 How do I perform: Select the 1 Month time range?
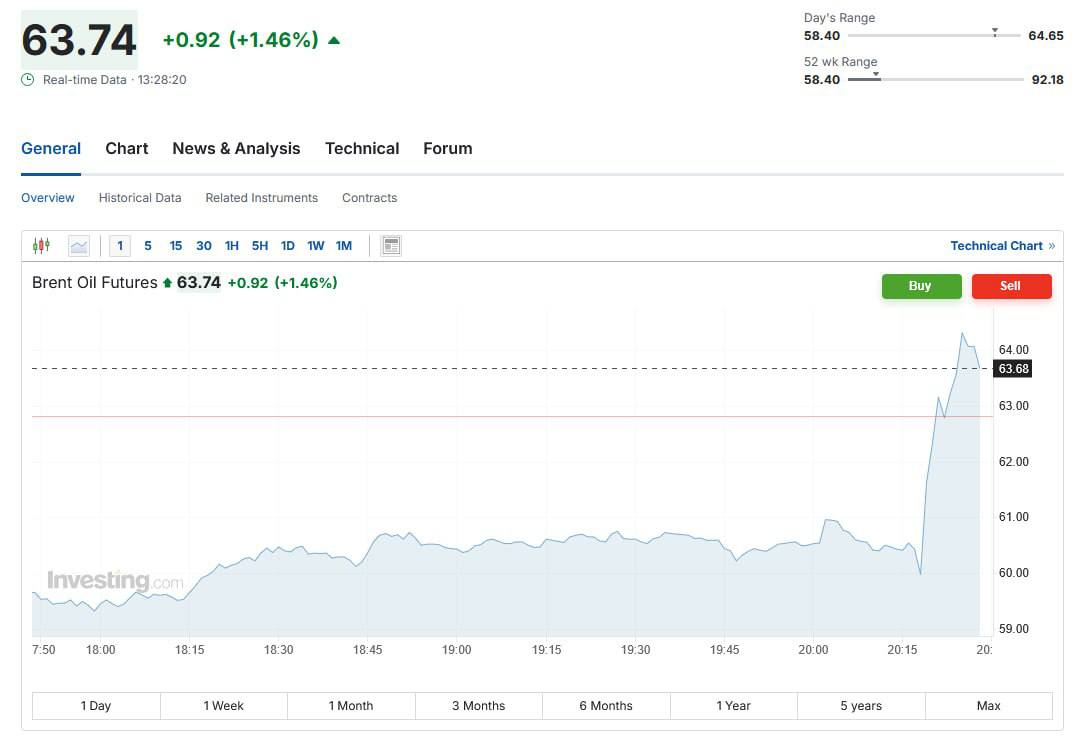pyautogui.click(x=351, y=706)
